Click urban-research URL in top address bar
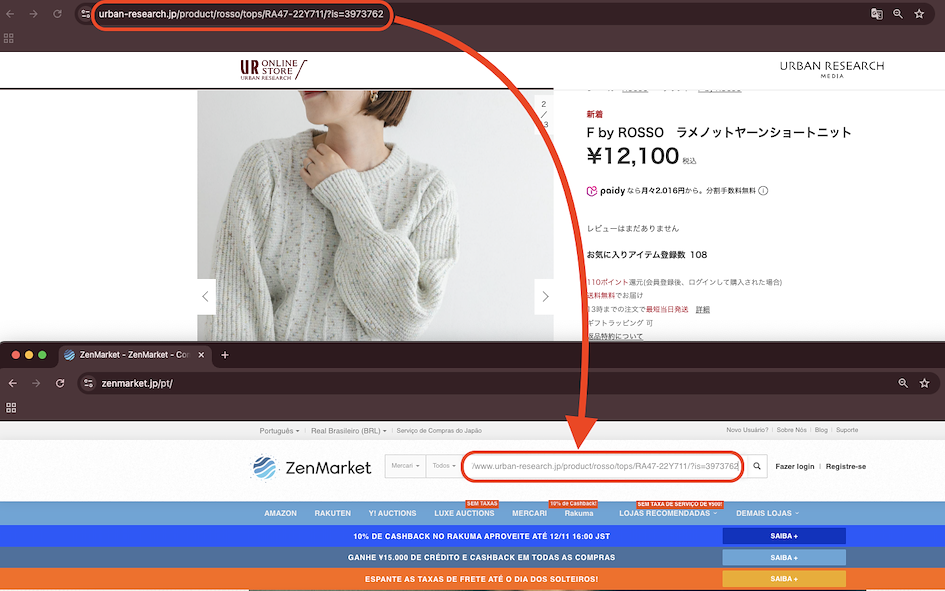The image size is (945, 591). coord(241,14)
